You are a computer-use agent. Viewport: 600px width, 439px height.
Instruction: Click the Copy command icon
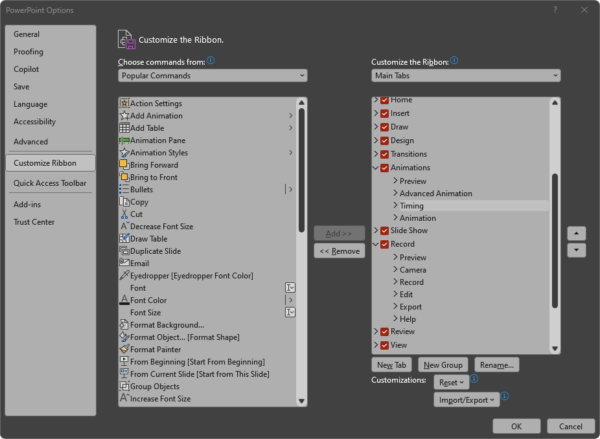pos(124,202)
